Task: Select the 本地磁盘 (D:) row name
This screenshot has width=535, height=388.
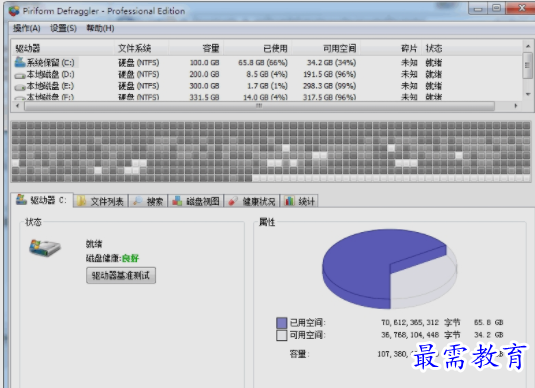Action: pos(50,74)
